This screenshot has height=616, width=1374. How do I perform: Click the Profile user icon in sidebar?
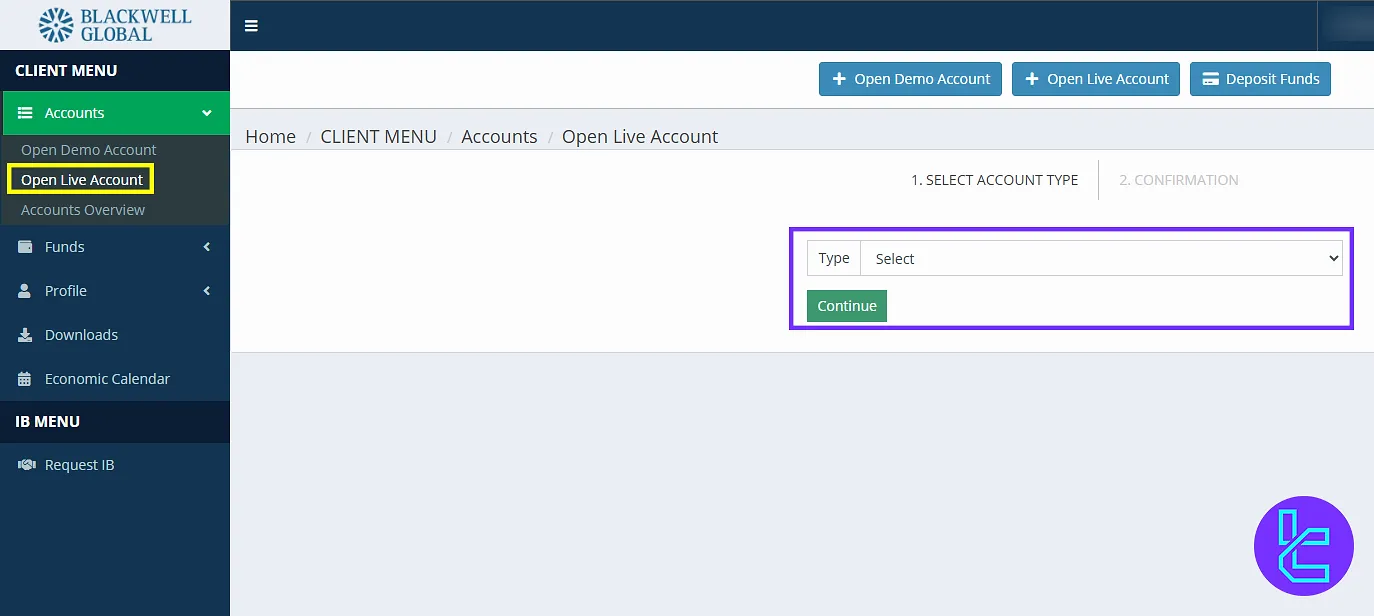coord(26,291)
